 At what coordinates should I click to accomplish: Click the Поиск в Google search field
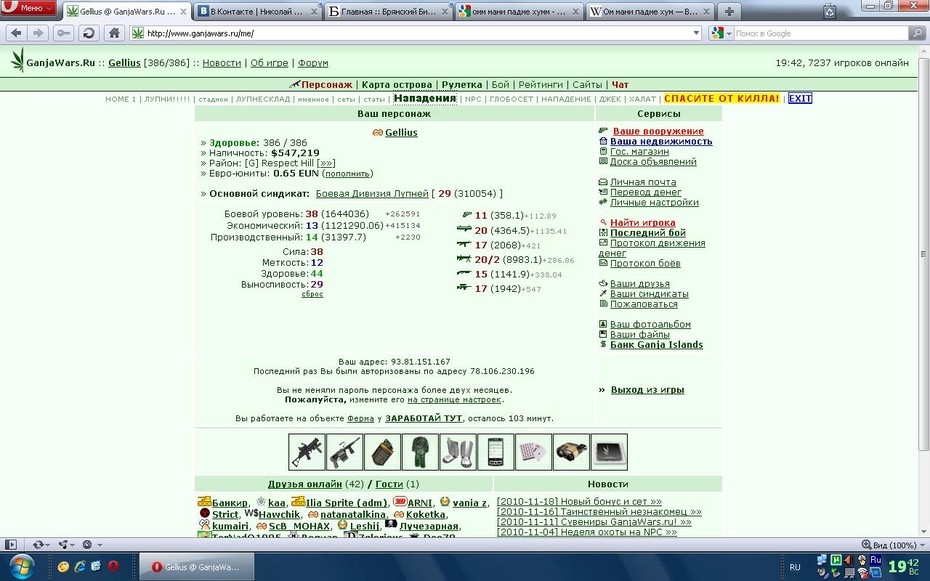tap(820, 33)
